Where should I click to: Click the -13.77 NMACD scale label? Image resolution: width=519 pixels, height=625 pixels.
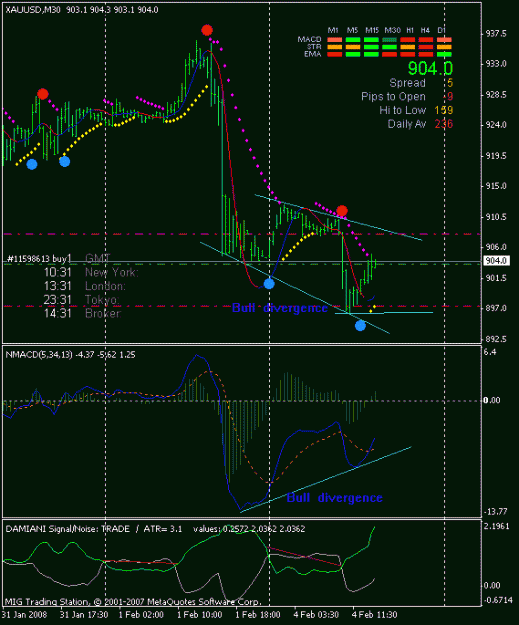495,511
